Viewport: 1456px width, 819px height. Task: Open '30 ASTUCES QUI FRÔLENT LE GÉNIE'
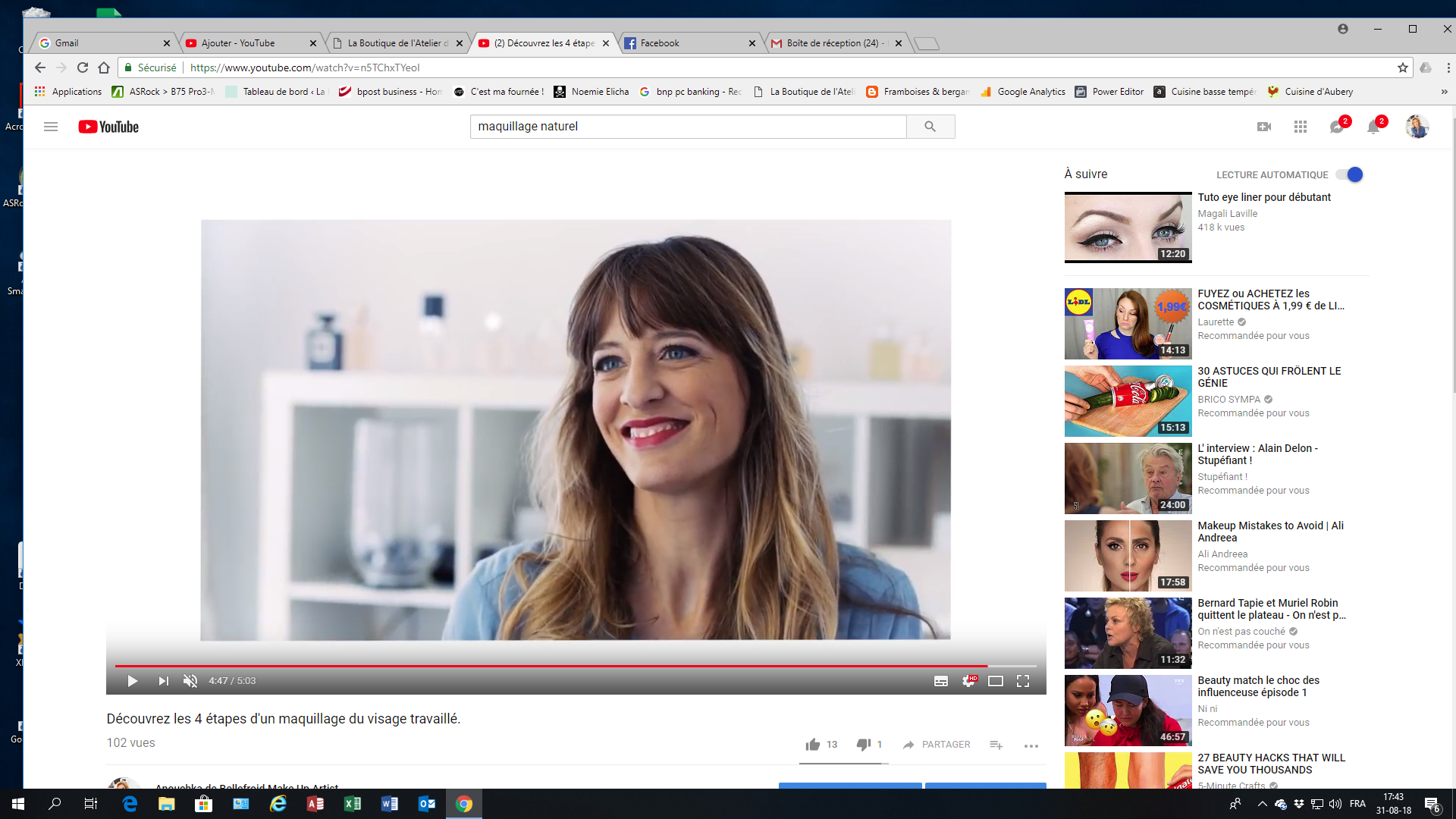[1269, 377]
